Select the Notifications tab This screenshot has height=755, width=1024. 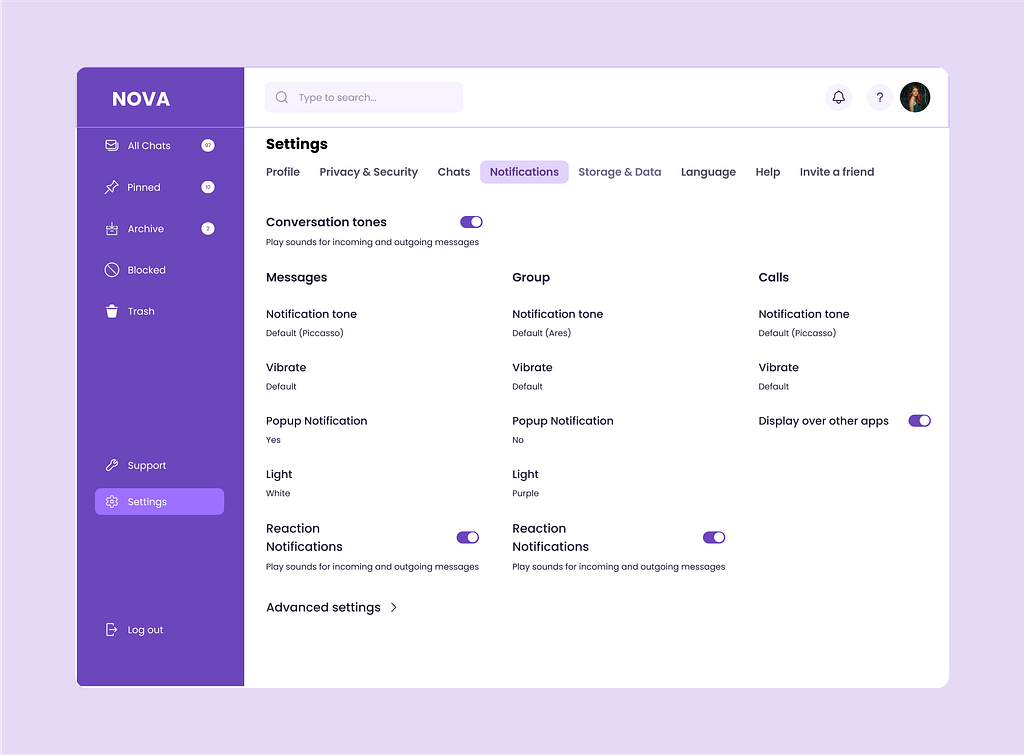click(x=524, y=172)
